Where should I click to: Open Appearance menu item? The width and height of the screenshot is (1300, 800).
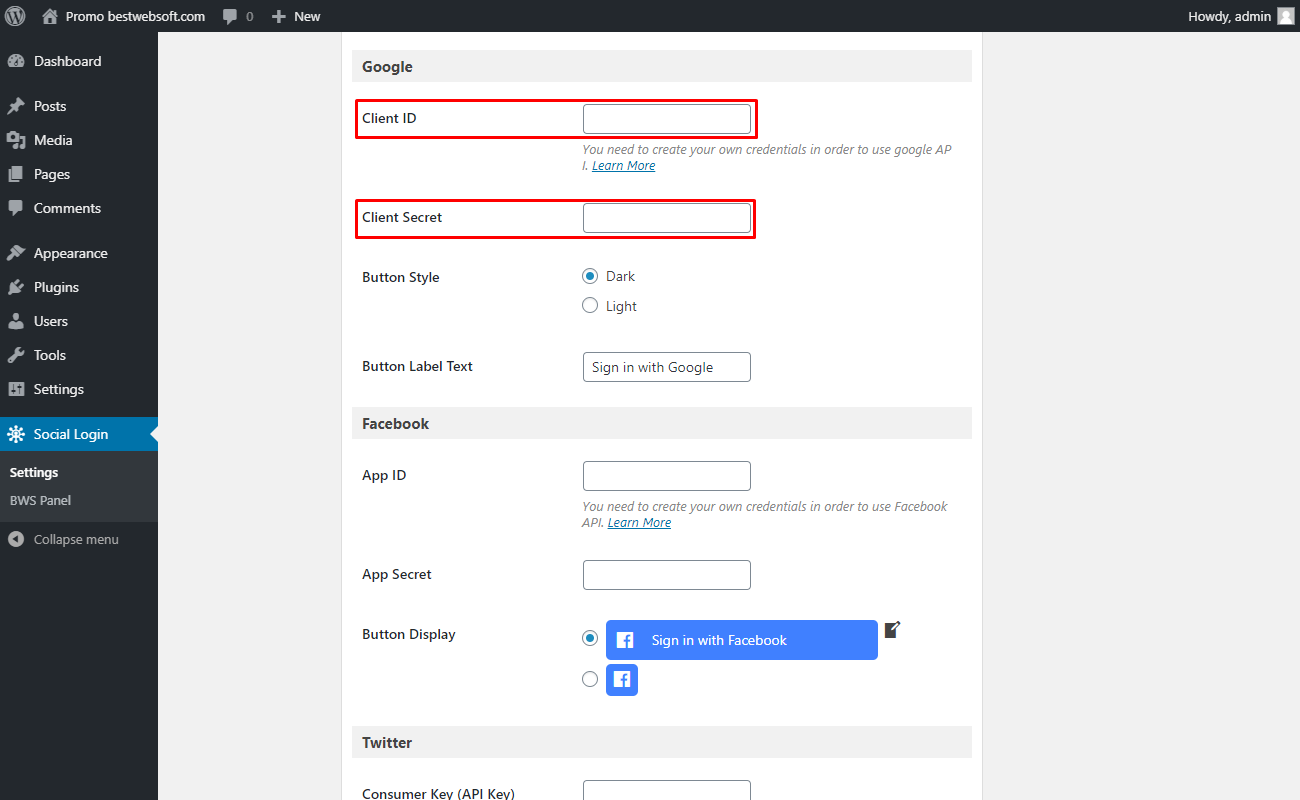(79, 253)
